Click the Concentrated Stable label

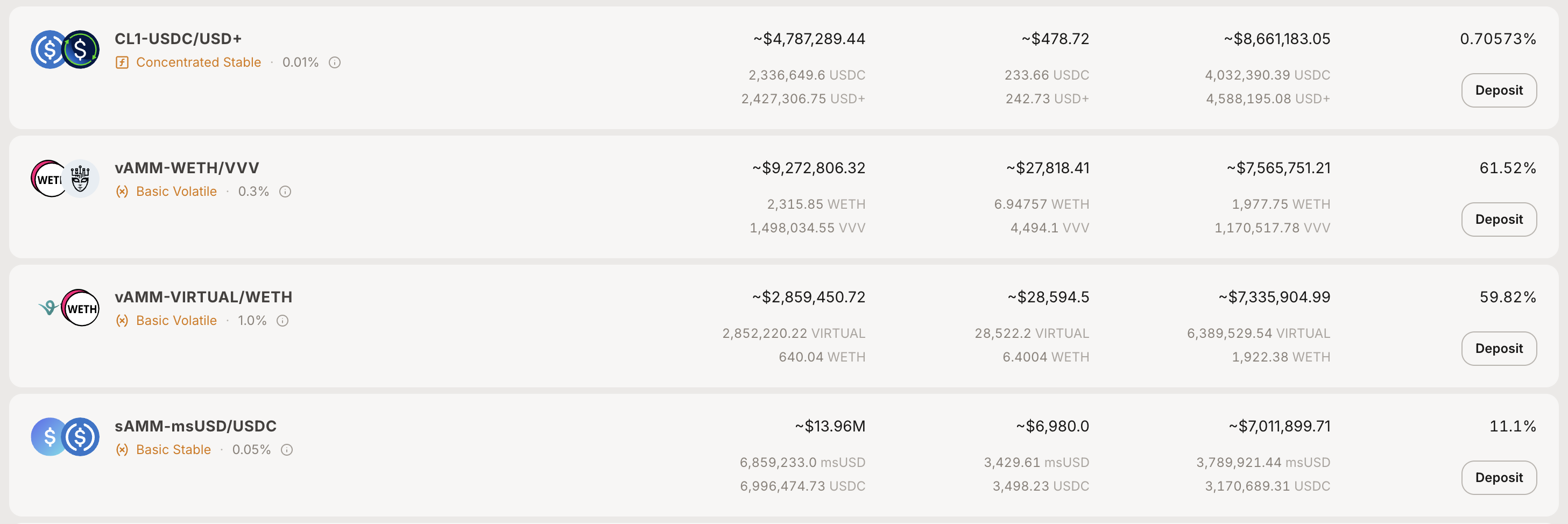[x=199, y=63]
